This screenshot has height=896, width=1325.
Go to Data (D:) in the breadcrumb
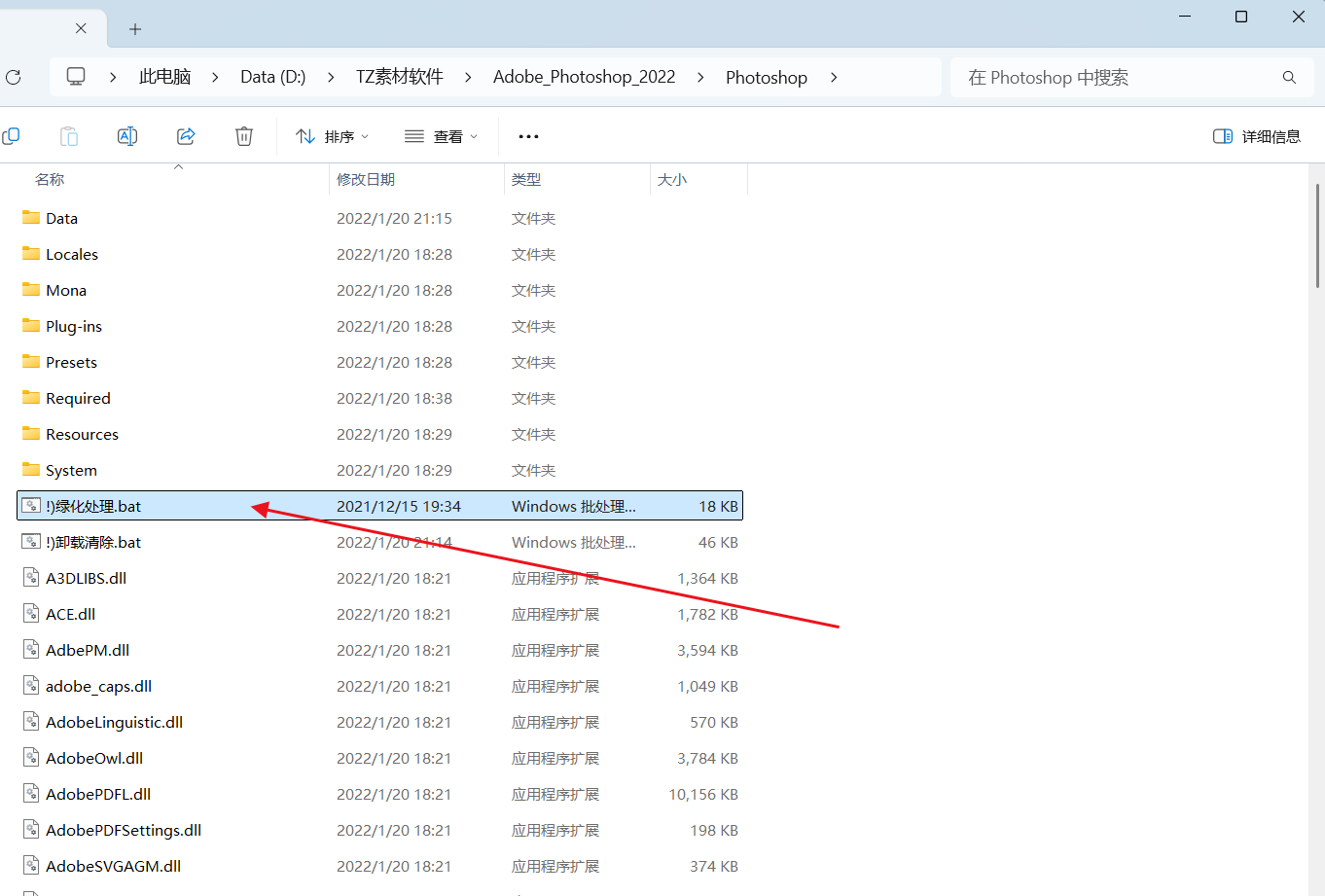click(273, 77)
